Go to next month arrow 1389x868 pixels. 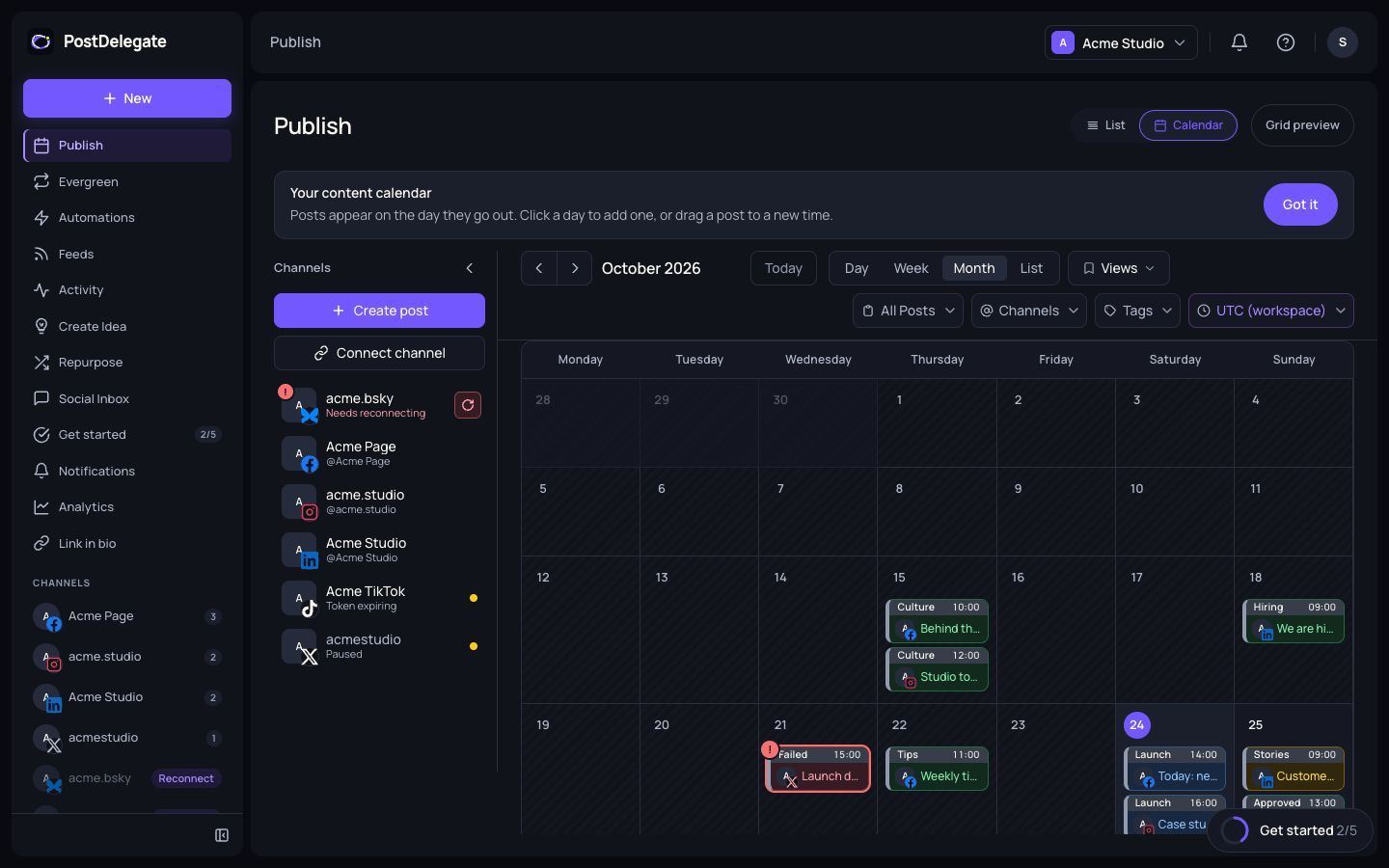[x=575, y=268]
